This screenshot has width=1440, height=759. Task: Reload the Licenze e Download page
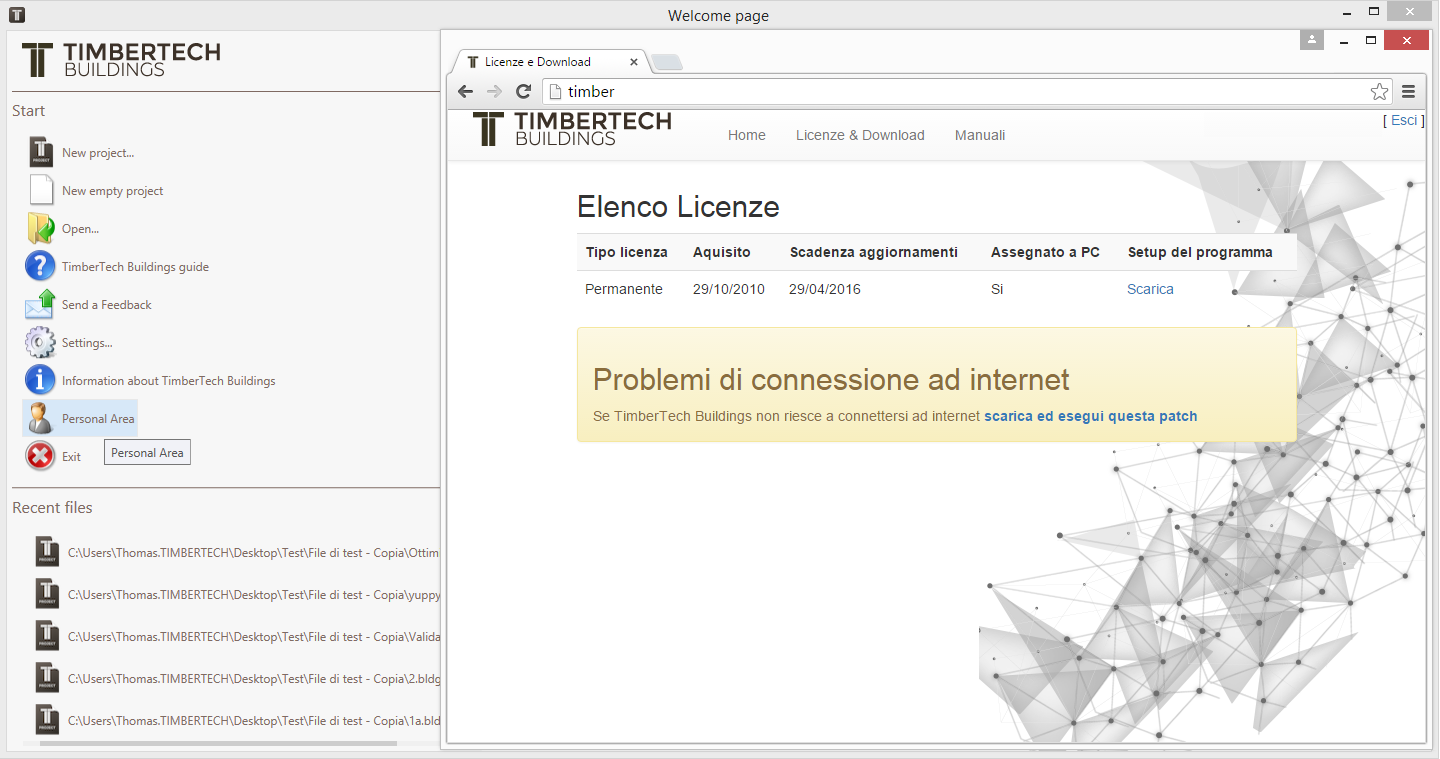[523, 92]
